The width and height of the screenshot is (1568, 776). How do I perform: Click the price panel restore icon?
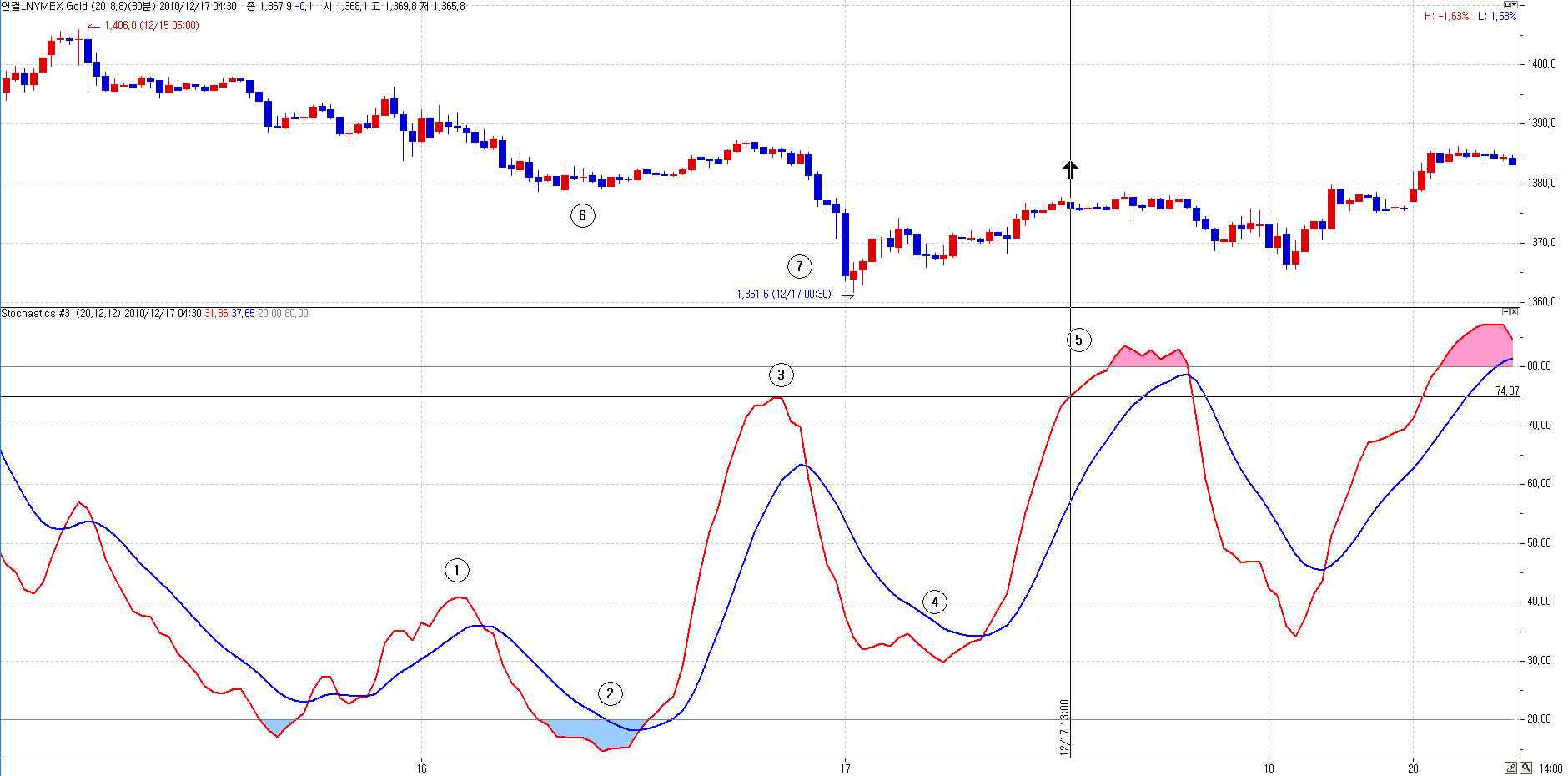click(1506, 4)
